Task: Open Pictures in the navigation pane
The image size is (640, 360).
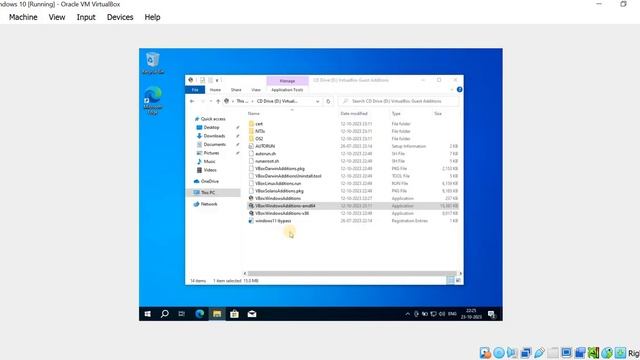Action: coord(211,153)
